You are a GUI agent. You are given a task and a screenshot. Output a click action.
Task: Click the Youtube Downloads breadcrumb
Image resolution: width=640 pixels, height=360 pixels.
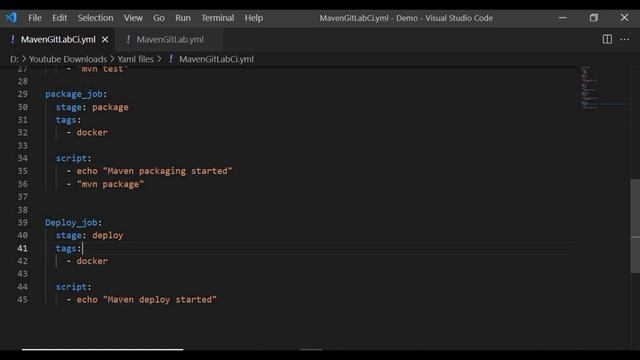[68, 59]
